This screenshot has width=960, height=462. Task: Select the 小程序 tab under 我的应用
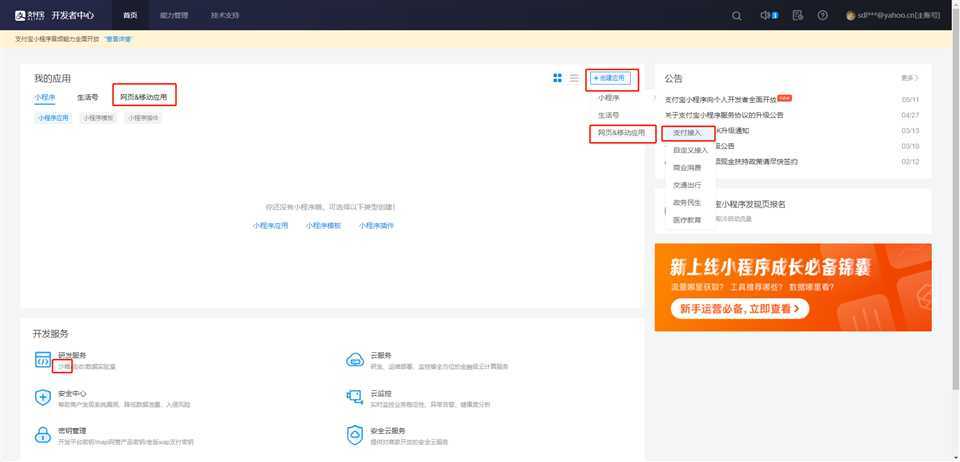45,97
